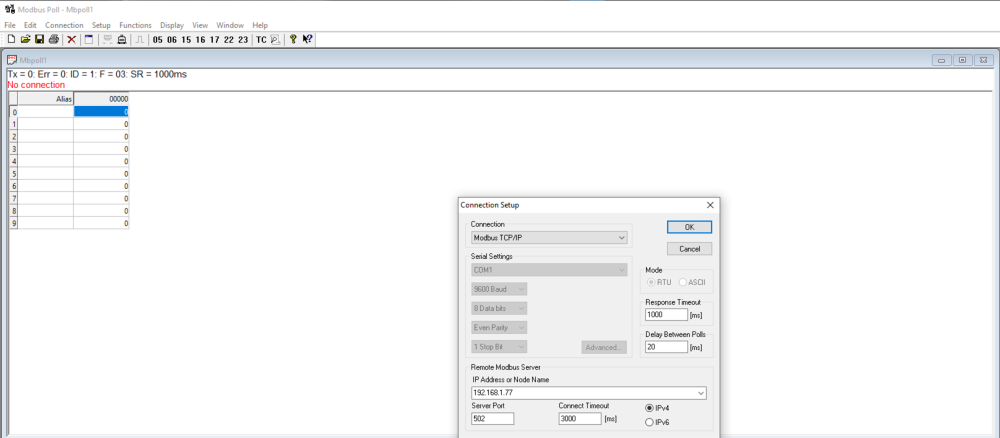Expand the IP Address or Node Name dropdown
Image resolution: width=1000 pixels, height=438 pixels.
point(702,393)
